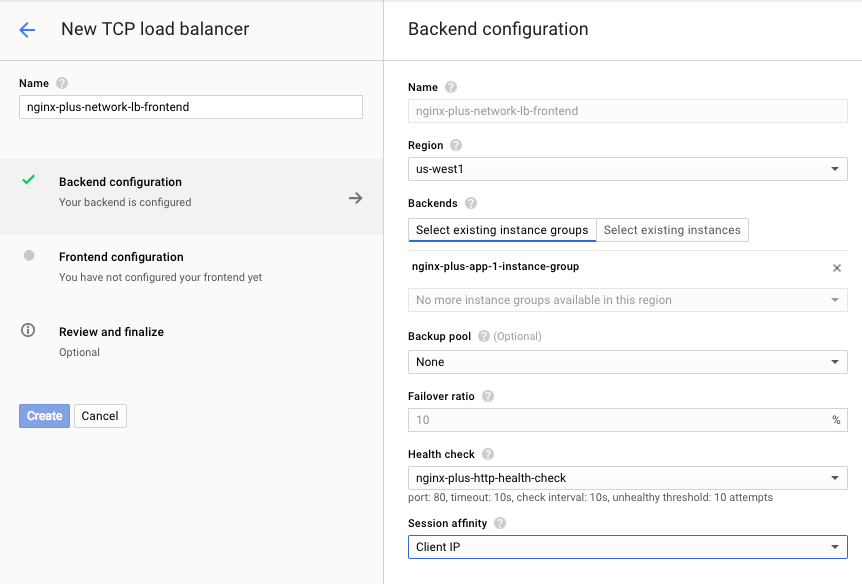Click the arrow next to Backend configuration
The height and width of the screenshot is (584, 862).
355,198
